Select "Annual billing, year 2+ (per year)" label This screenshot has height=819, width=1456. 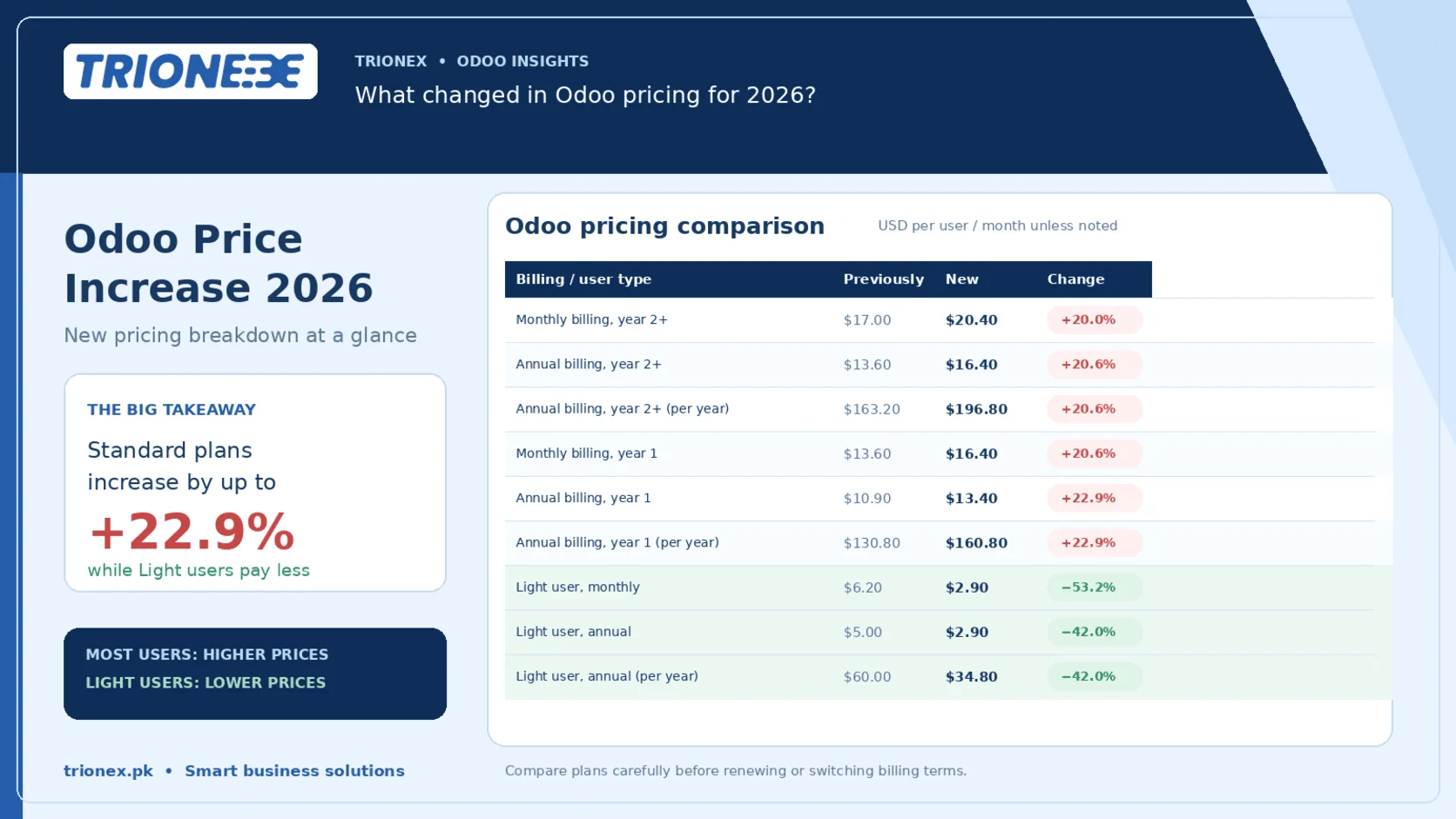coord(622,409)
